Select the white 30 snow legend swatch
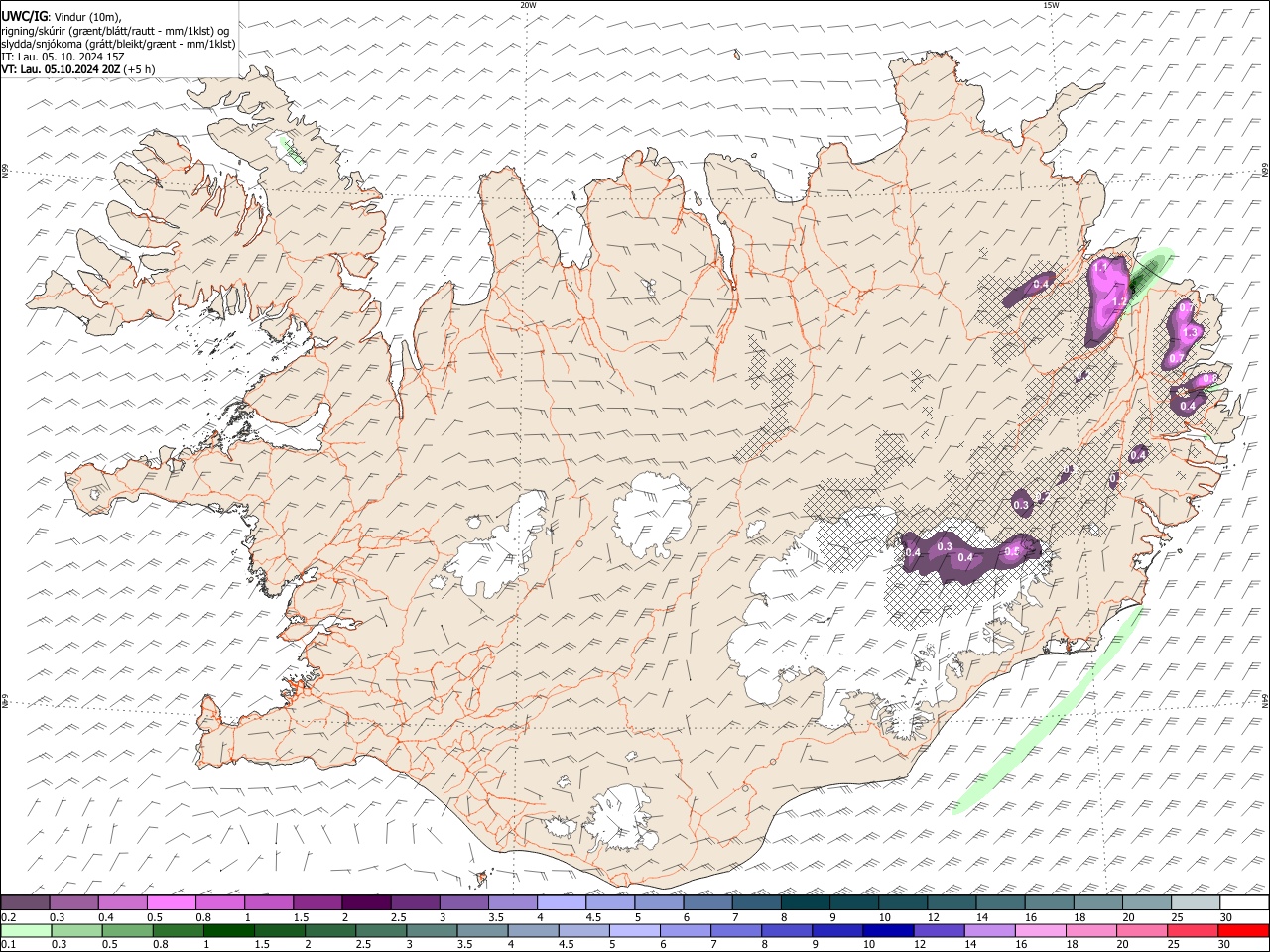Screen dimensions: 1270x952 (1244, 903)
